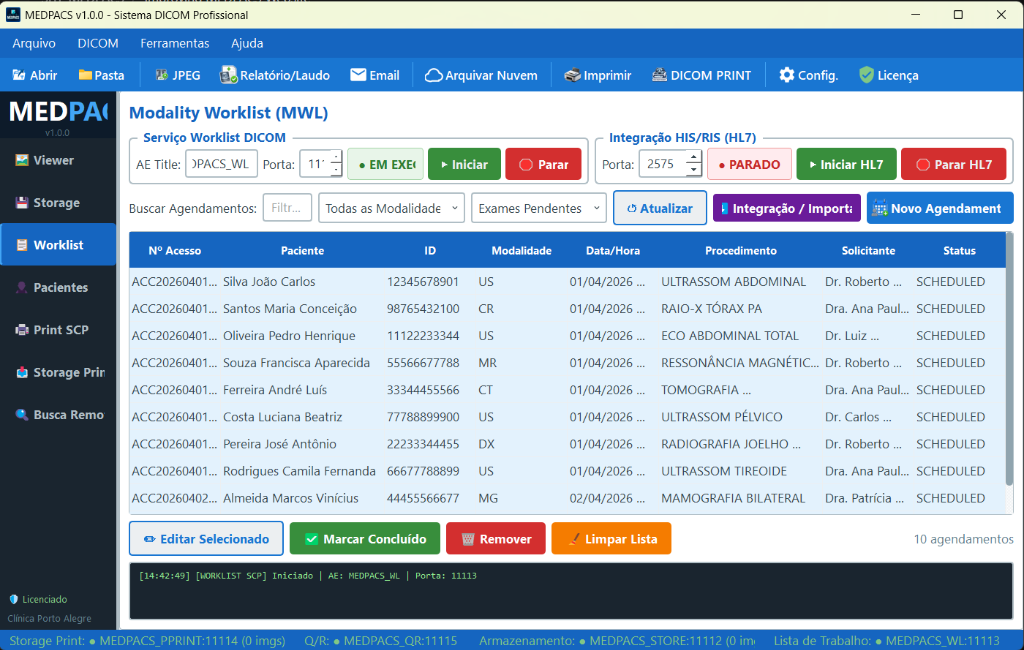This screenshot has width=1024, height=650.
Task: Sort by Nº Acesso column header
Action: pyautogui.click(x=174, y=251)
